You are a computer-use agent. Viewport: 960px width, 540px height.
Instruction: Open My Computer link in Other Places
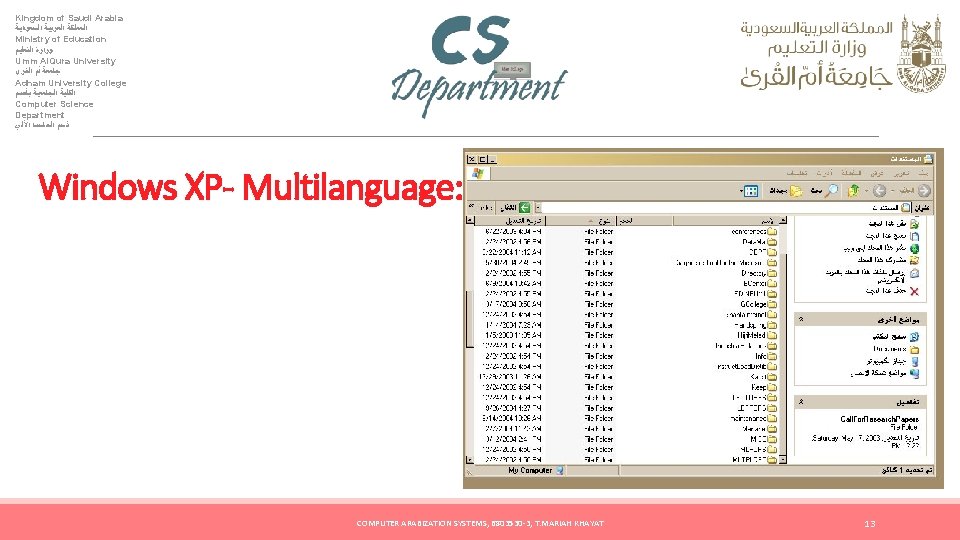click(893, 361)
